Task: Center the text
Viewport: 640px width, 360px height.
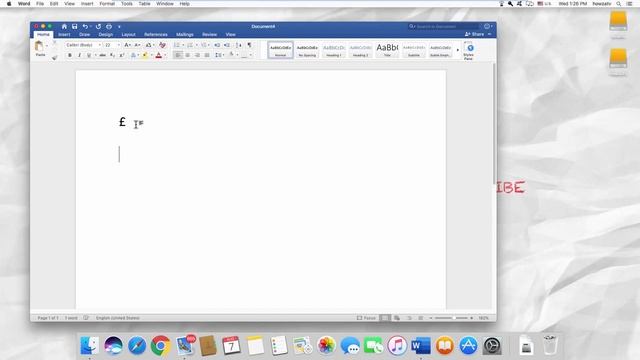Action: click(x=188, y=55)
